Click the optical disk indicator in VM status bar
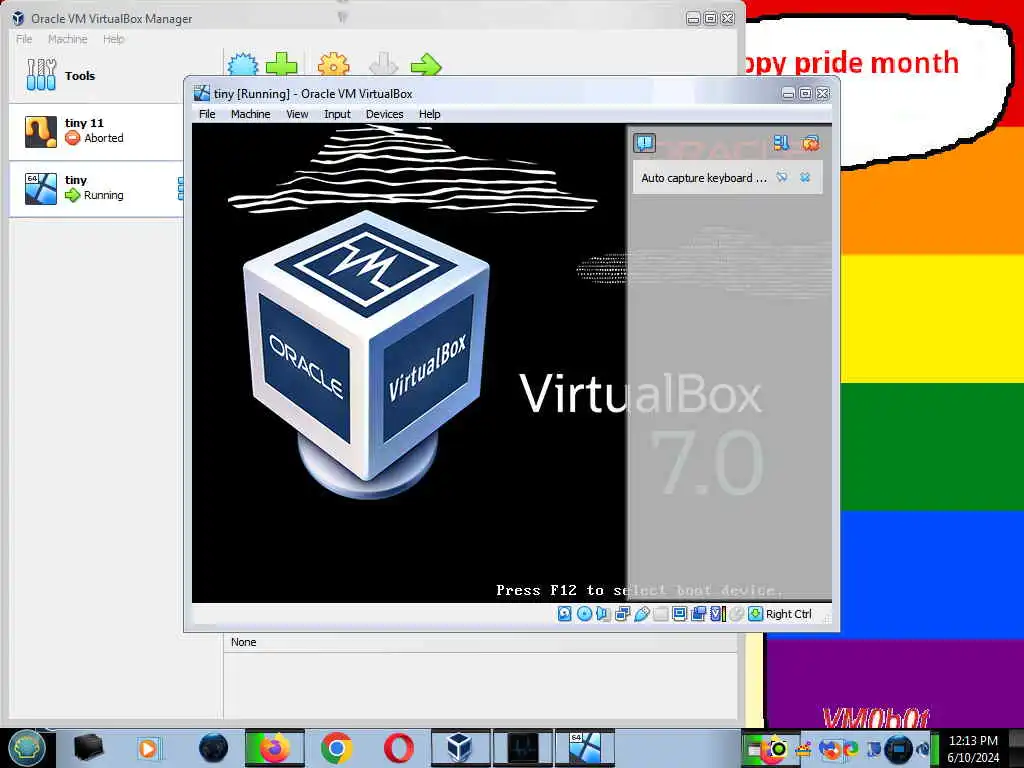 click(x=584, y=614)
